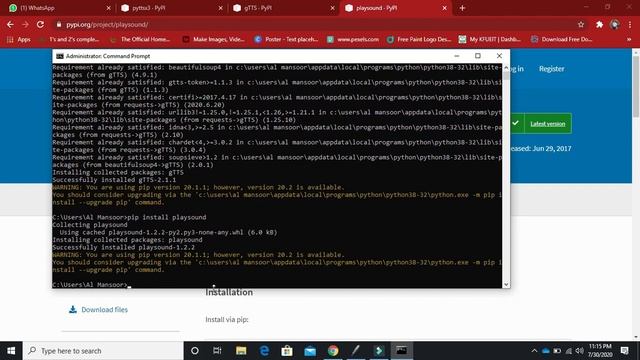Open network settings from the tray icon

(569, 351)
